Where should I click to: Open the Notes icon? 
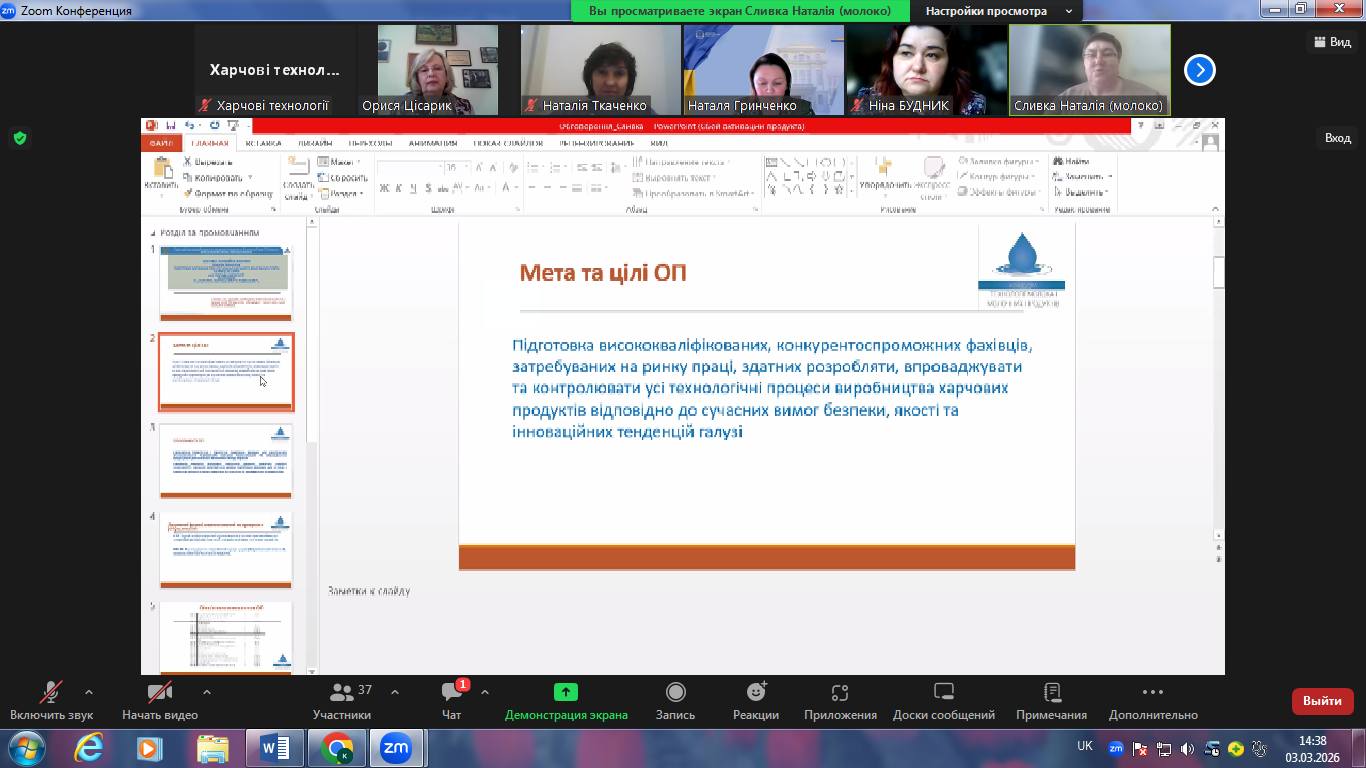point(1051,693)
